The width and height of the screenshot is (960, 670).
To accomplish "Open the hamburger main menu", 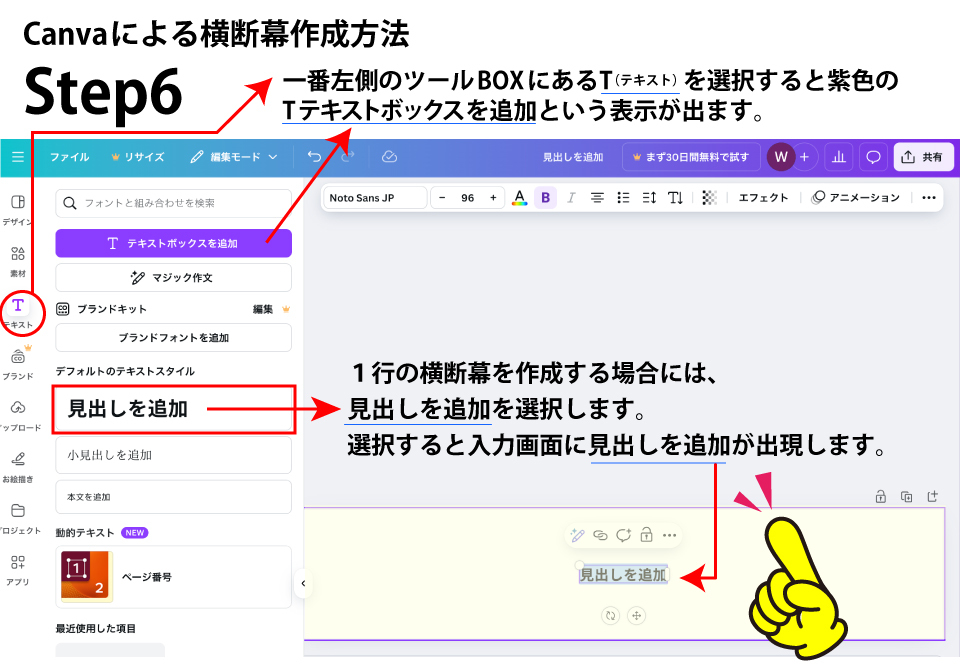I will point(18,157).
